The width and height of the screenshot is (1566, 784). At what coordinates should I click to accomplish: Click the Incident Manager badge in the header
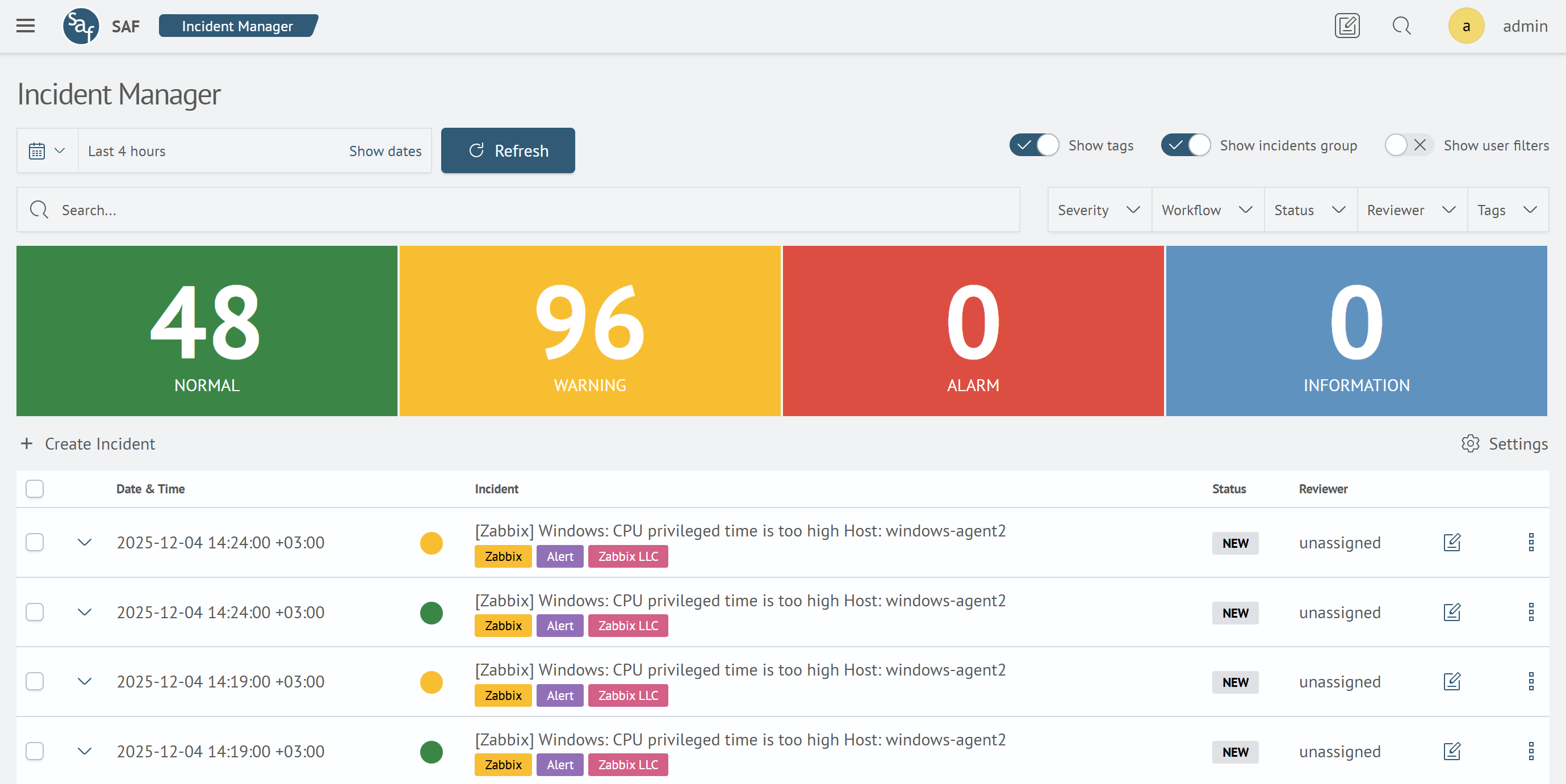pyautogui.click(x=237, y=26)
